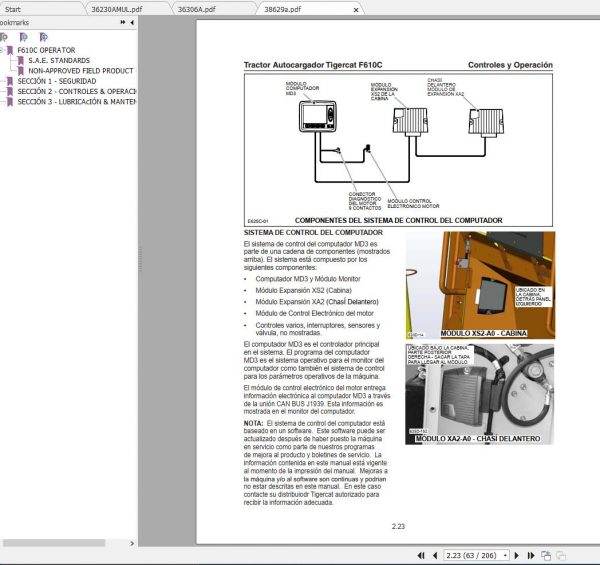Go to SECCIÓN 3 - LUBRICACIÓN bookmark
This screenshot has width=600, height=565.
(77, 102)
